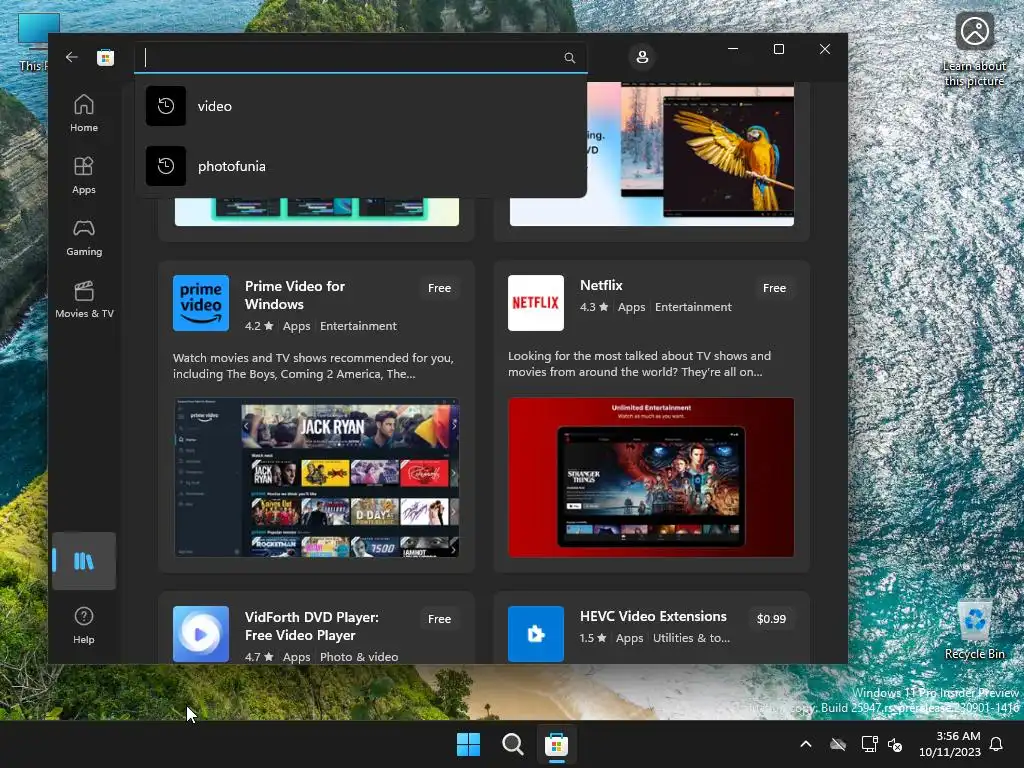Click 'Photo & video' category on VidForth card
Image resolution: width=1024 pixels, height=768 pixels.
(x=359, y=657)
